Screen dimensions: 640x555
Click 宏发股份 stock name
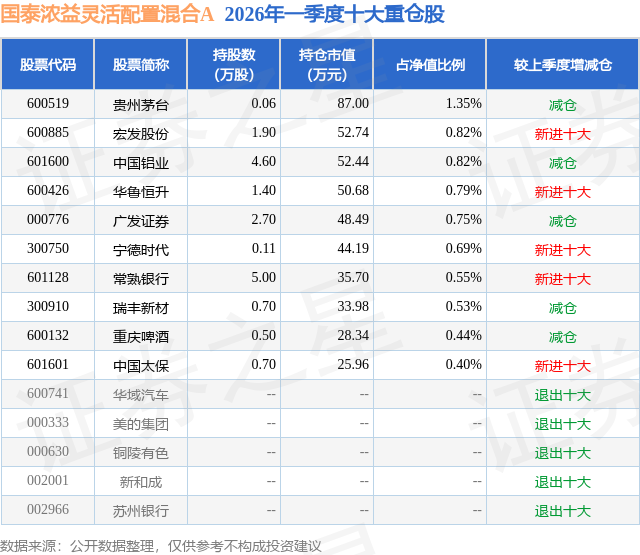141,134
